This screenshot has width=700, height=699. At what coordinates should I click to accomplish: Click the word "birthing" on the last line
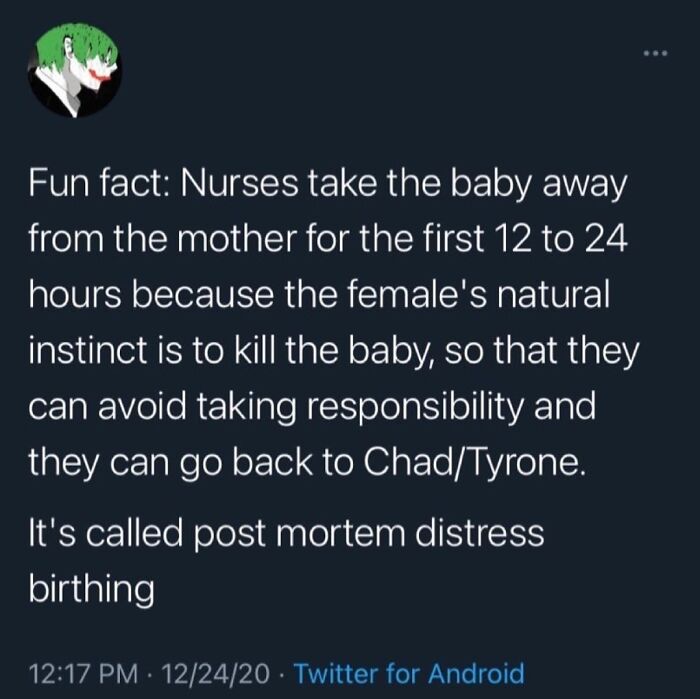point(92,590)
